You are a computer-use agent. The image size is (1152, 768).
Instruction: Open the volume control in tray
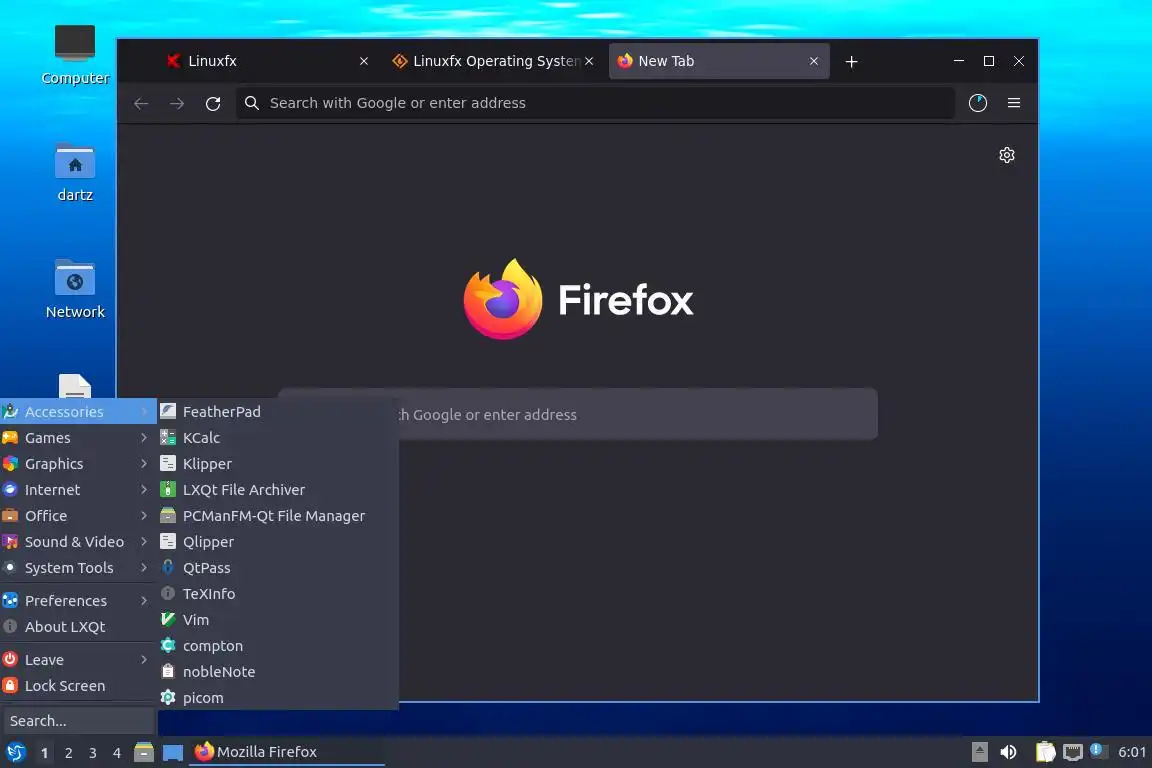(x=1008, y=753)
